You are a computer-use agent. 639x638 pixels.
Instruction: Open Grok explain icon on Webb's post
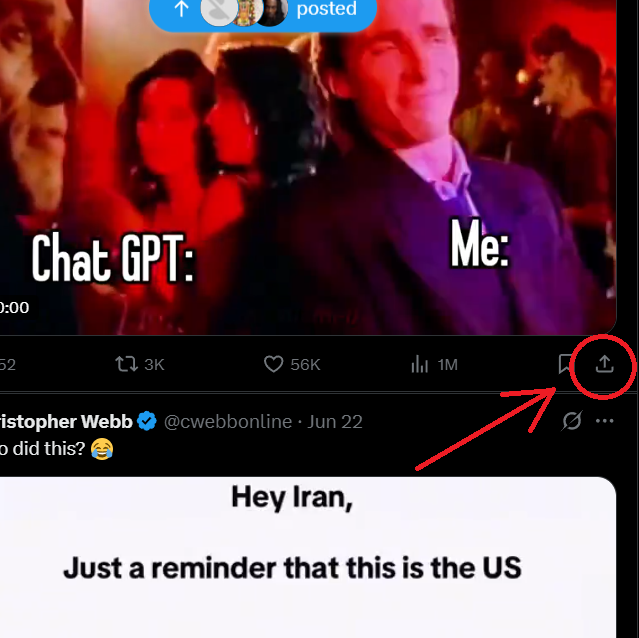[x=571, y=421]
